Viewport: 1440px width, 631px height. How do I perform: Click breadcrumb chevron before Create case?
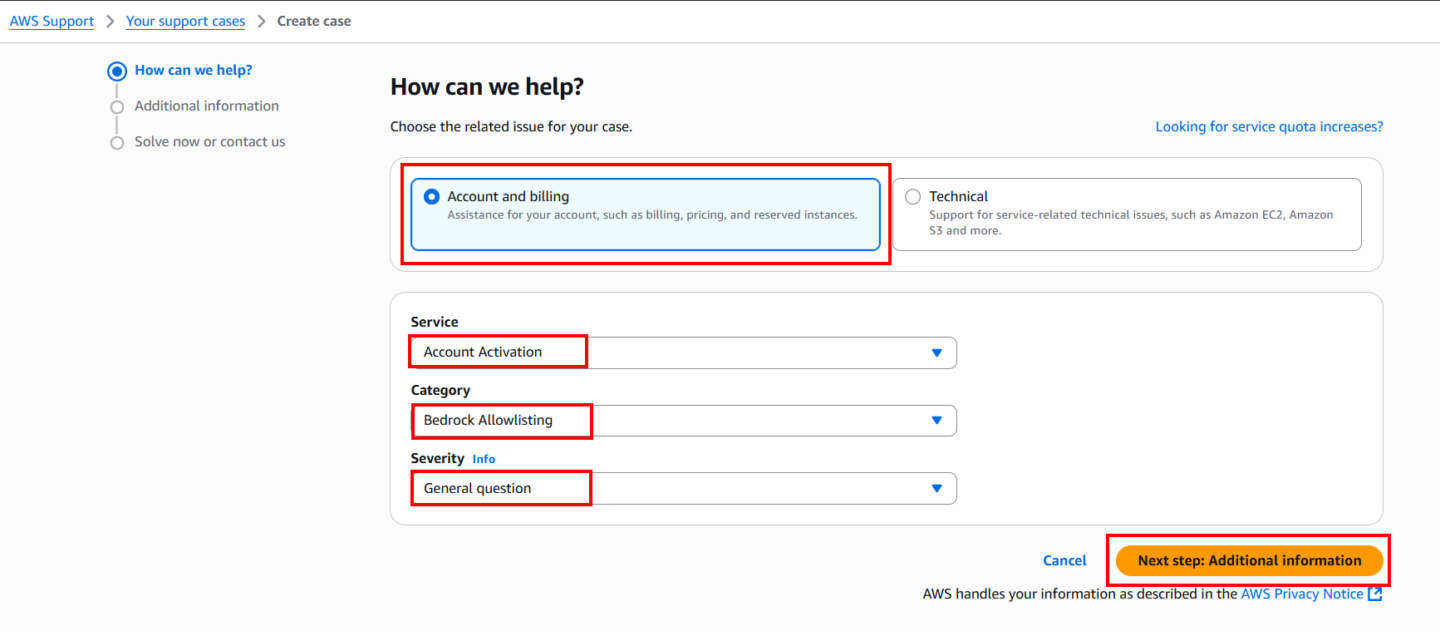pyautogui.click(x=261, y=21)
